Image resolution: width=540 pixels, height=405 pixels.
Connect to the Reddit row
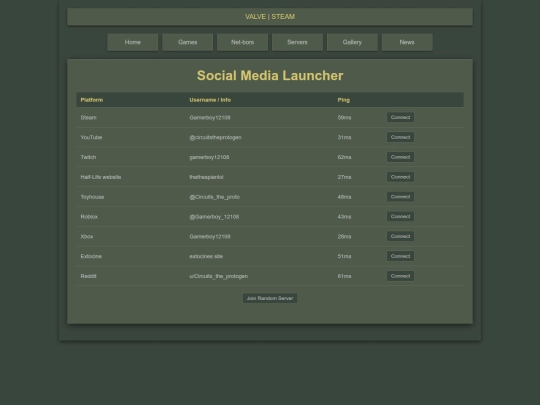tap(401, 276)
